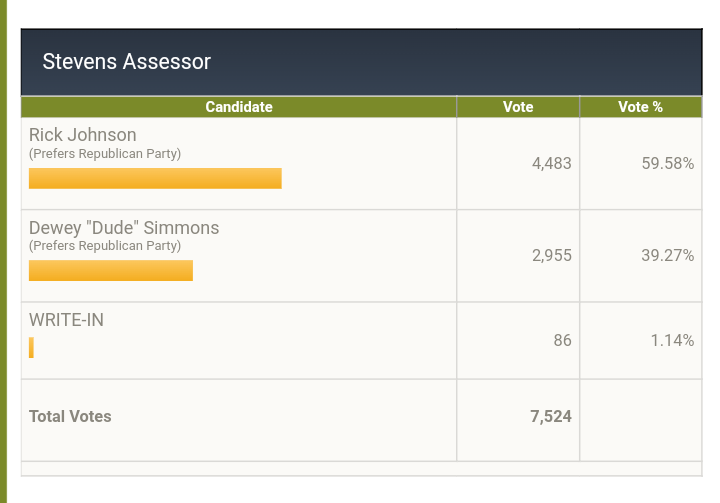Click the Vote column header
The height and width of the screenshot is (503, 720).
tap(518, 107)
